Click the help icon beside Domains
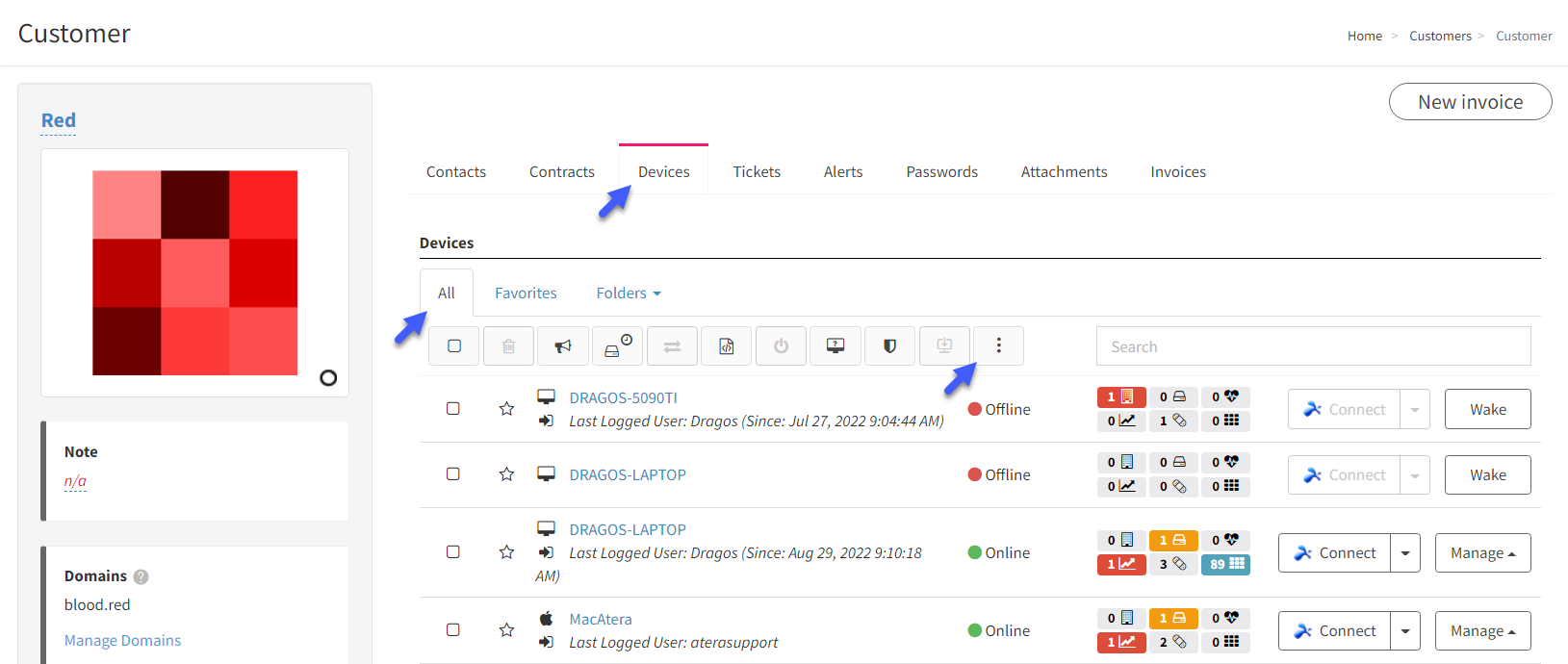This screenshot has height=664, width=1568. pyautogui.click(x=141, y=576)
